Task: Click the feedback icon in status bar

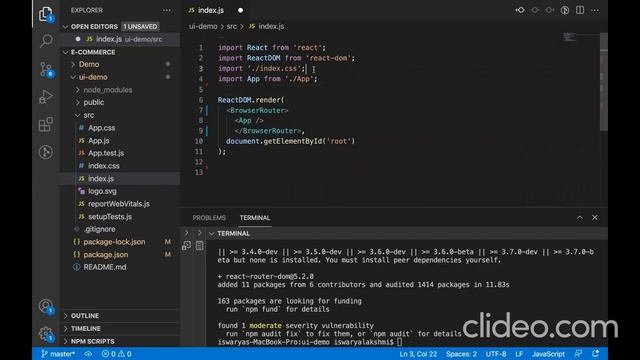Action: click(x=578, y=354)
